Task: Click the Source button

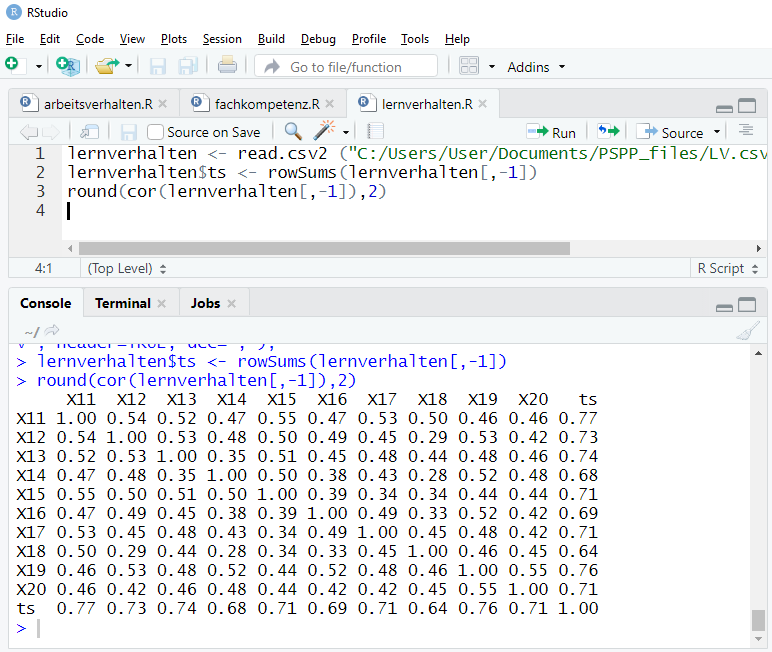Action: pos(671,132)
